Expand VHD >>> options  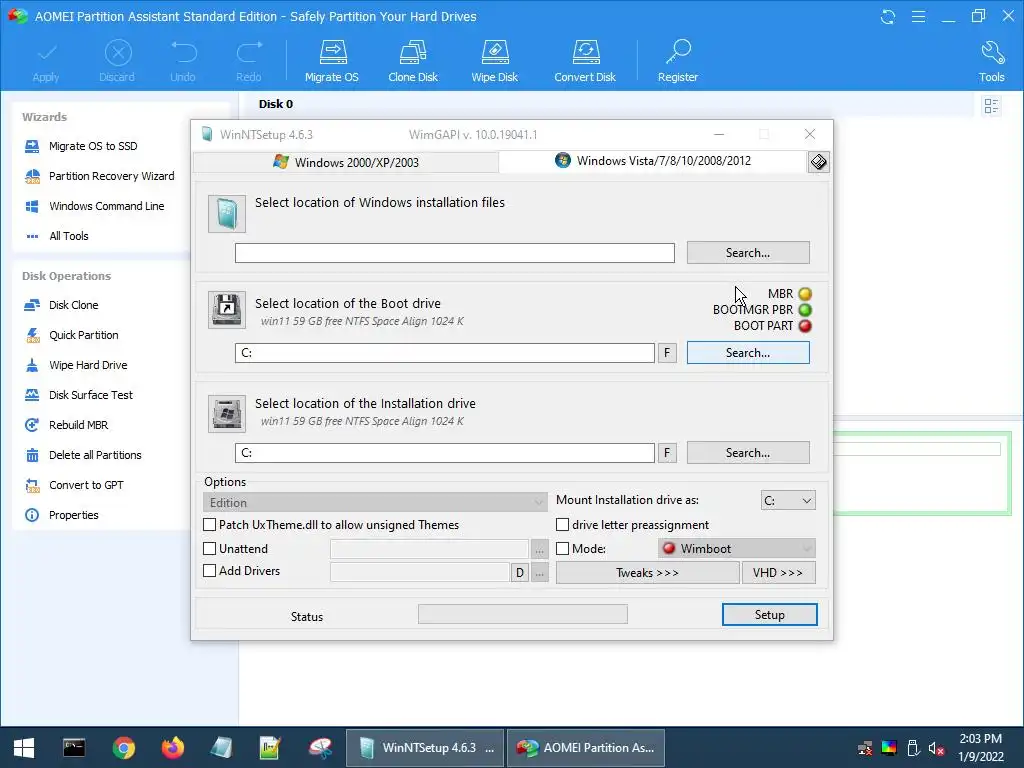778,573
